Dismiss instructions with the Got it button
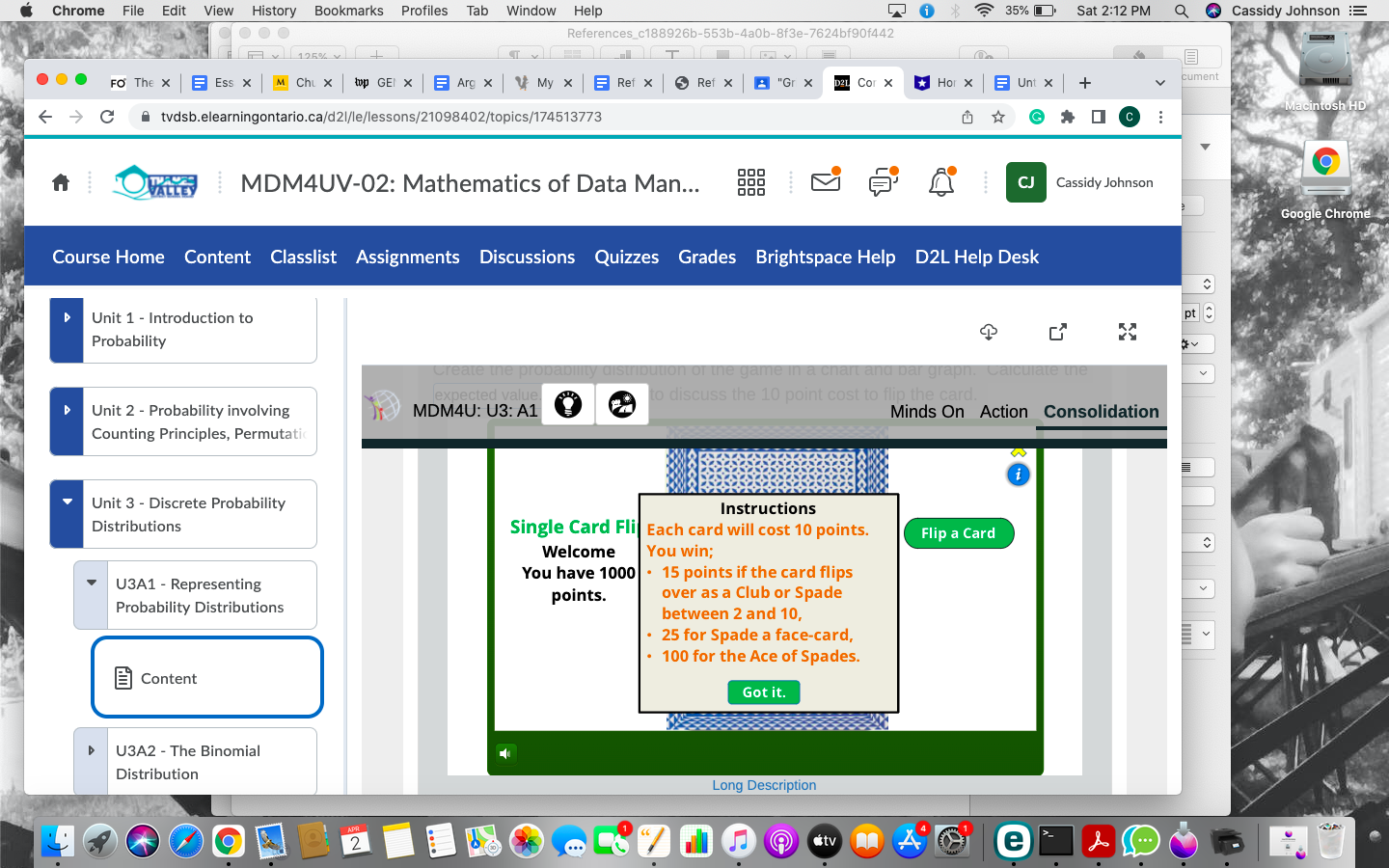This screenshot has width=1389, height=868. 763,692
